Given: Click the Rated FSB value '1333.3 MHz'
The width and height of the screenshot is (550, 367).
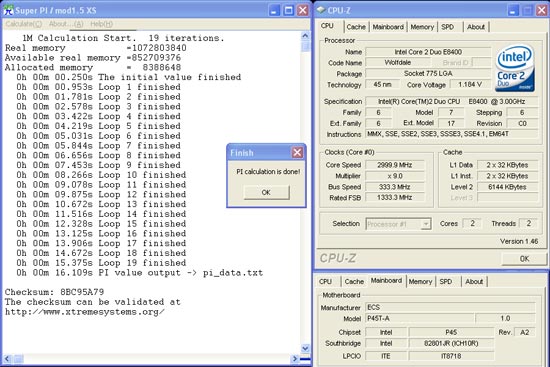Looking at the screenshot, I should coord(395,198).
